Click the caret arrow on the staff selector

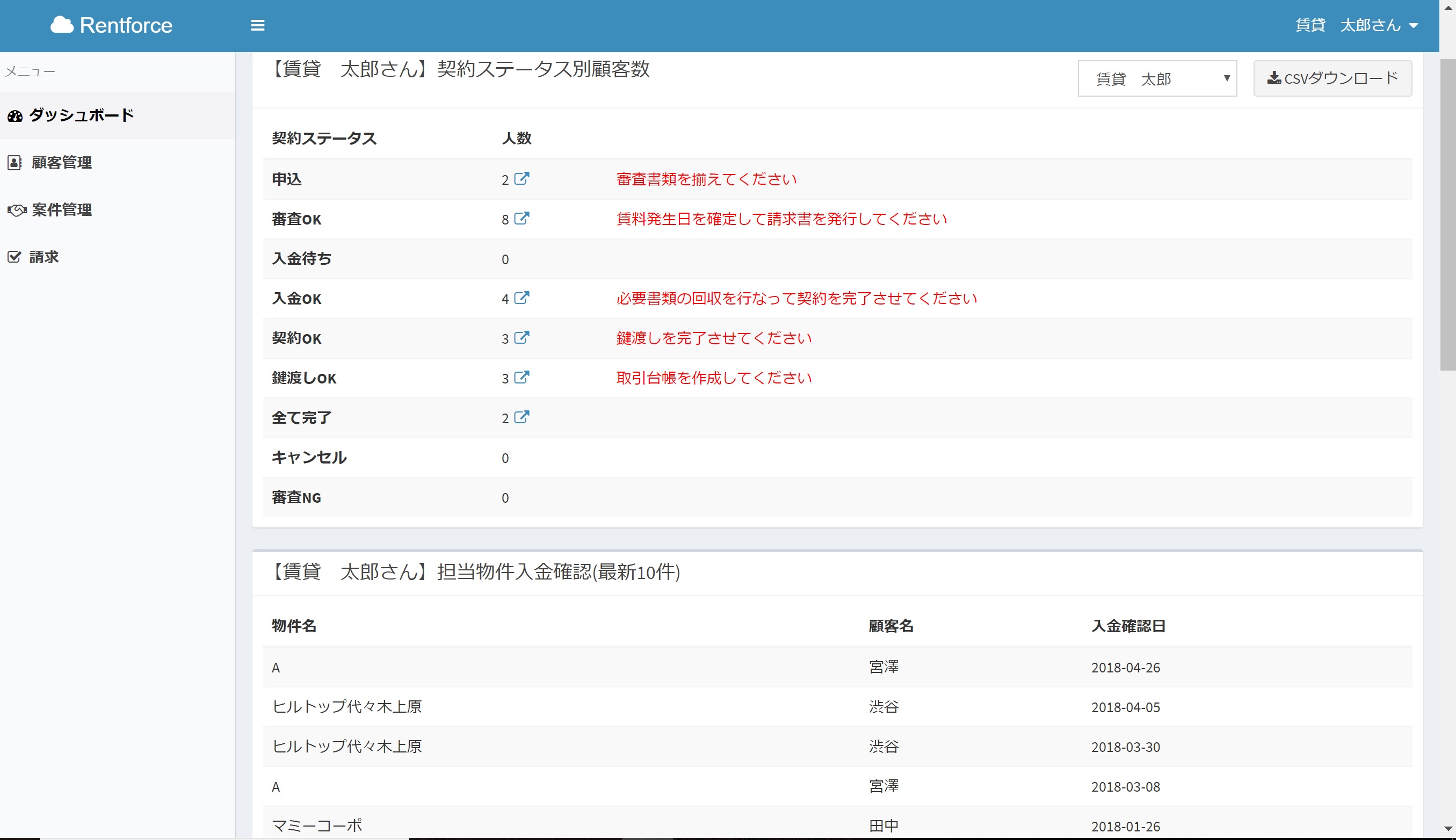[x=1227, y=78]
